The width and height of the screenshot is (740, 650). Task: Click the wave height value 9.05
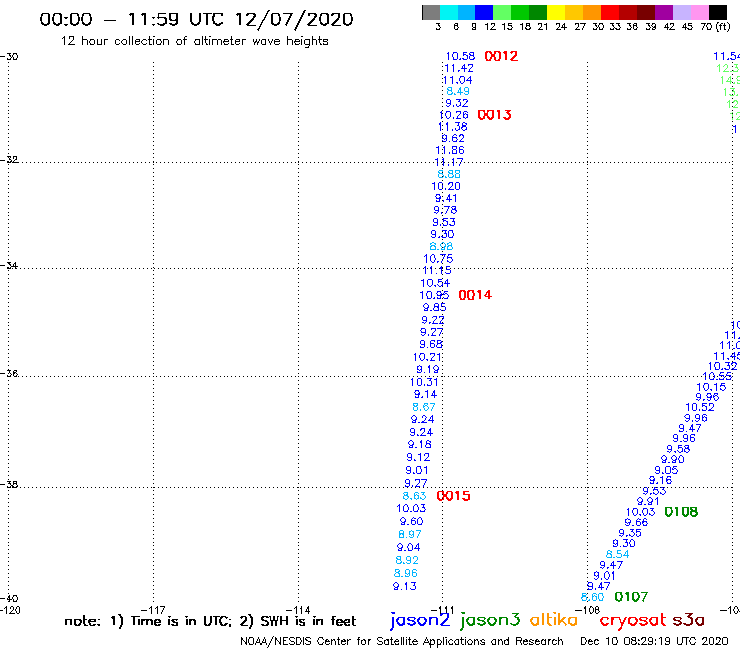pos(666,470)
